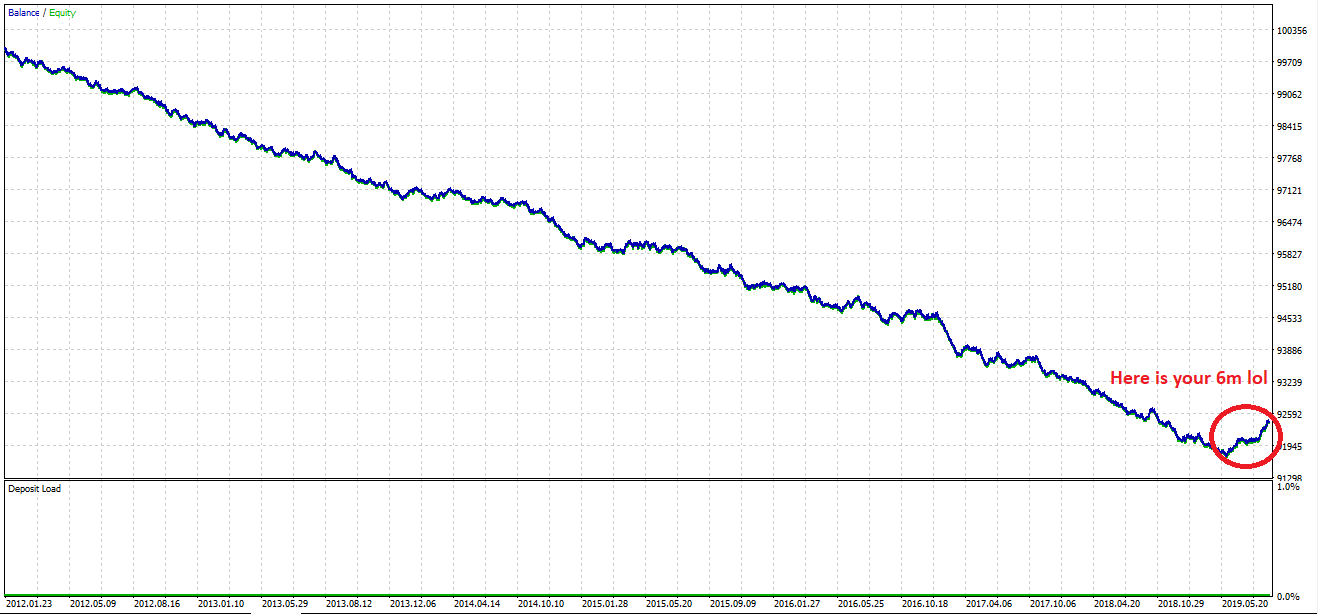Select the 2012.05.09 date label
The height and width of the screenshot is (614, 1318).
tap(95, 605)
